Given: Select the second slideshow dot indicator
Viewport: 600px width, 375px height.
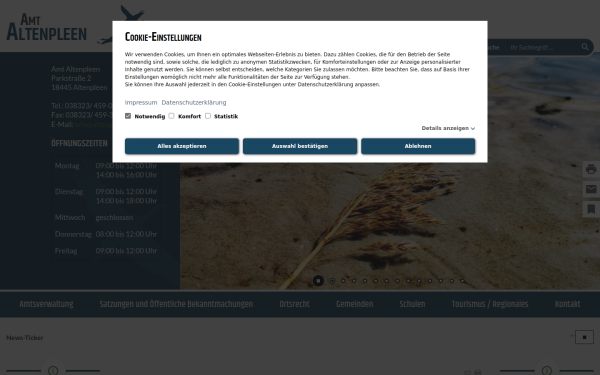Looking at the screenshot, I should pos(343,281).
